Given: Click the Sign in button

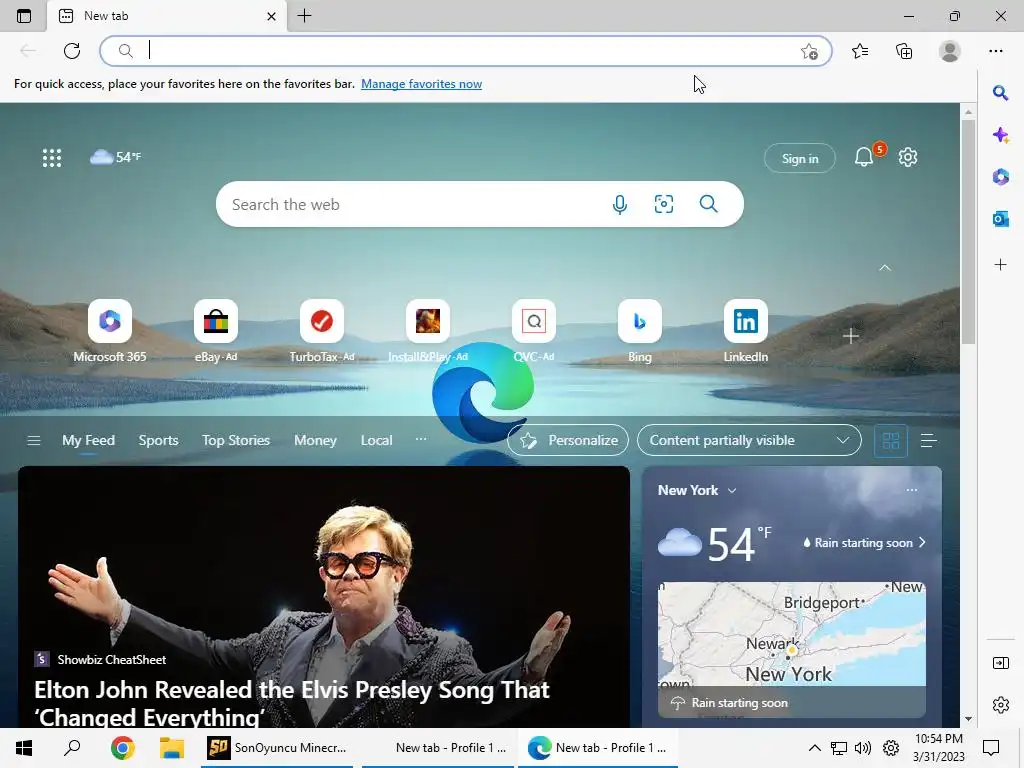Looking at the screenshot, I should point(799,158).
